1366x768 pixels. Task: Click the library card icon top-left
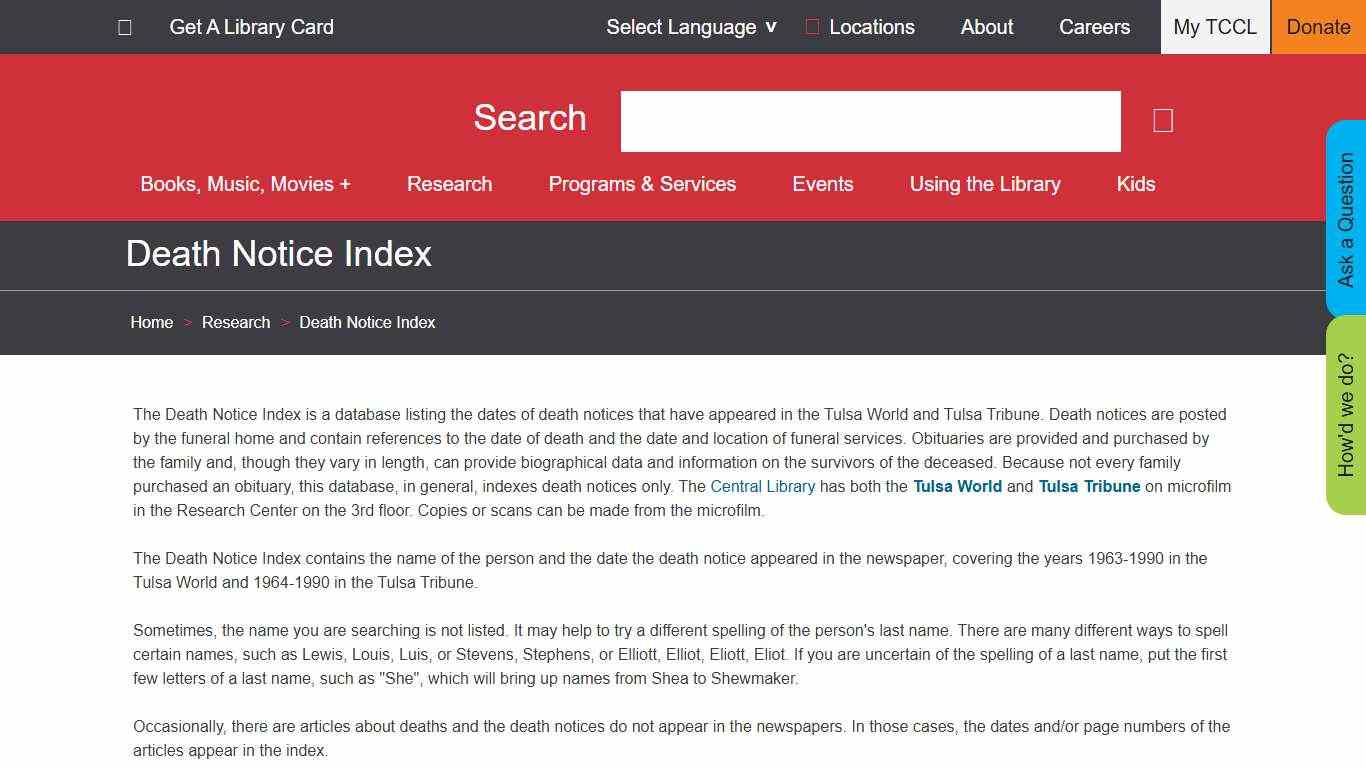click(x=124, y=26)
